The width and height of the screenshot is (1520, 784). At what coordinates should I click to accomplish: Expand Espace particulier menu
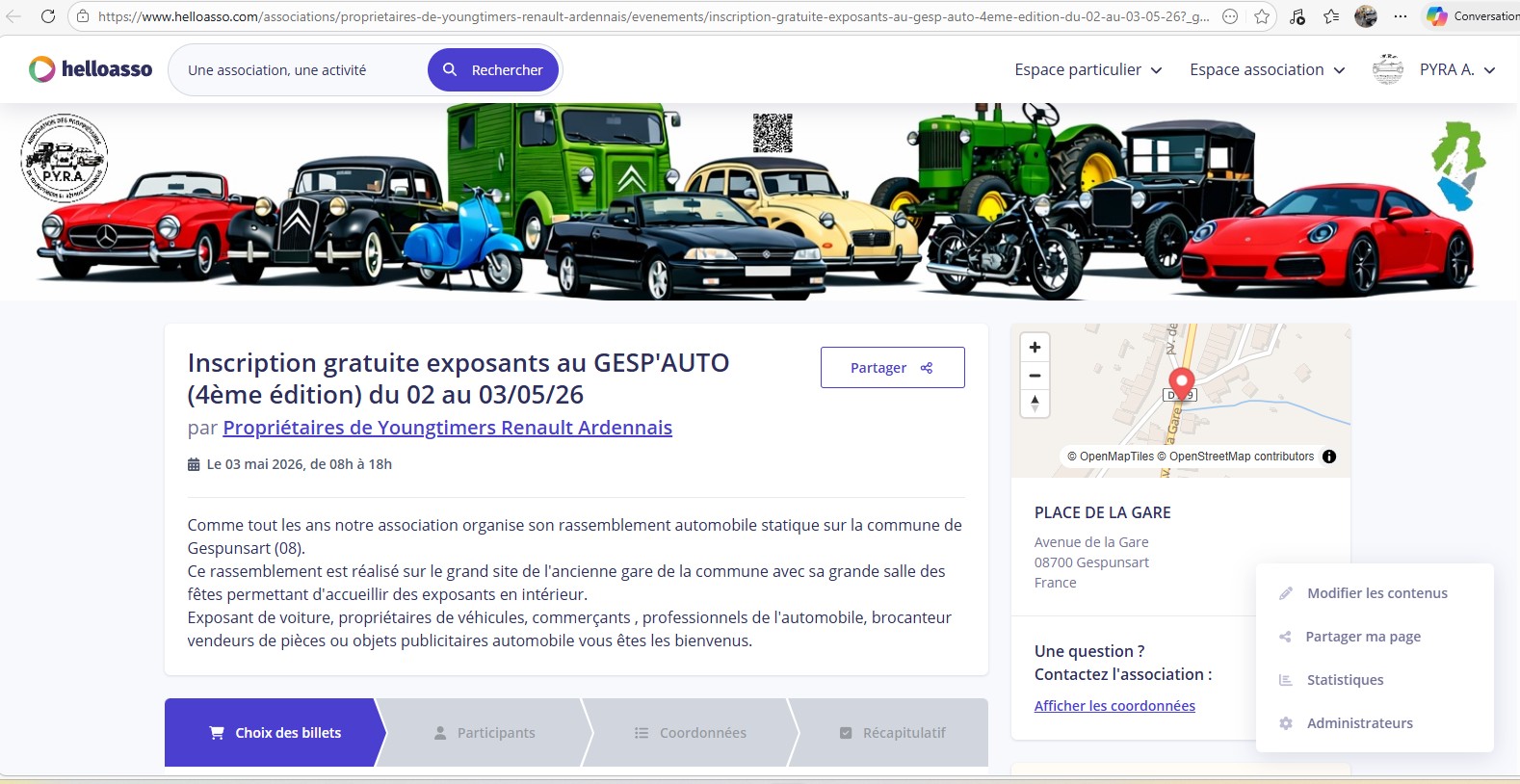tap(1088, 69)
